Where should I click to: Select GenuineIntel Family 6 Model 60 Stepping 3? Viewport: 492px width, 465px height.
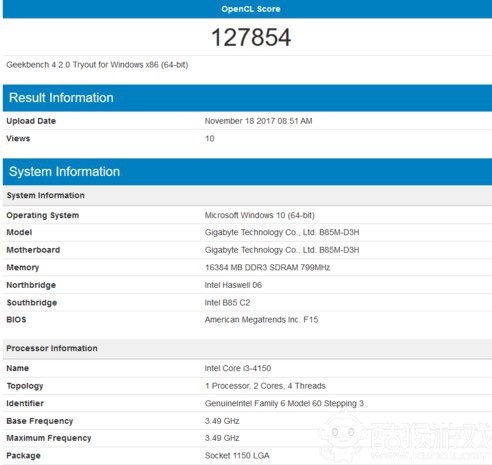point(284,404)
